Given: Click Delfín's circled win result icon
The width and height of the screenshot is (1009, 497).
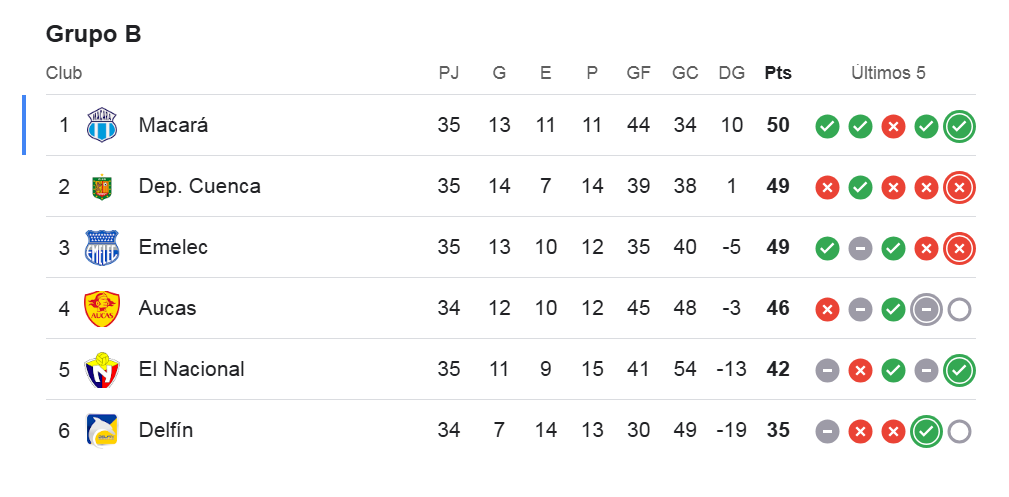Looking at the screenshot, I should (926, 432).
